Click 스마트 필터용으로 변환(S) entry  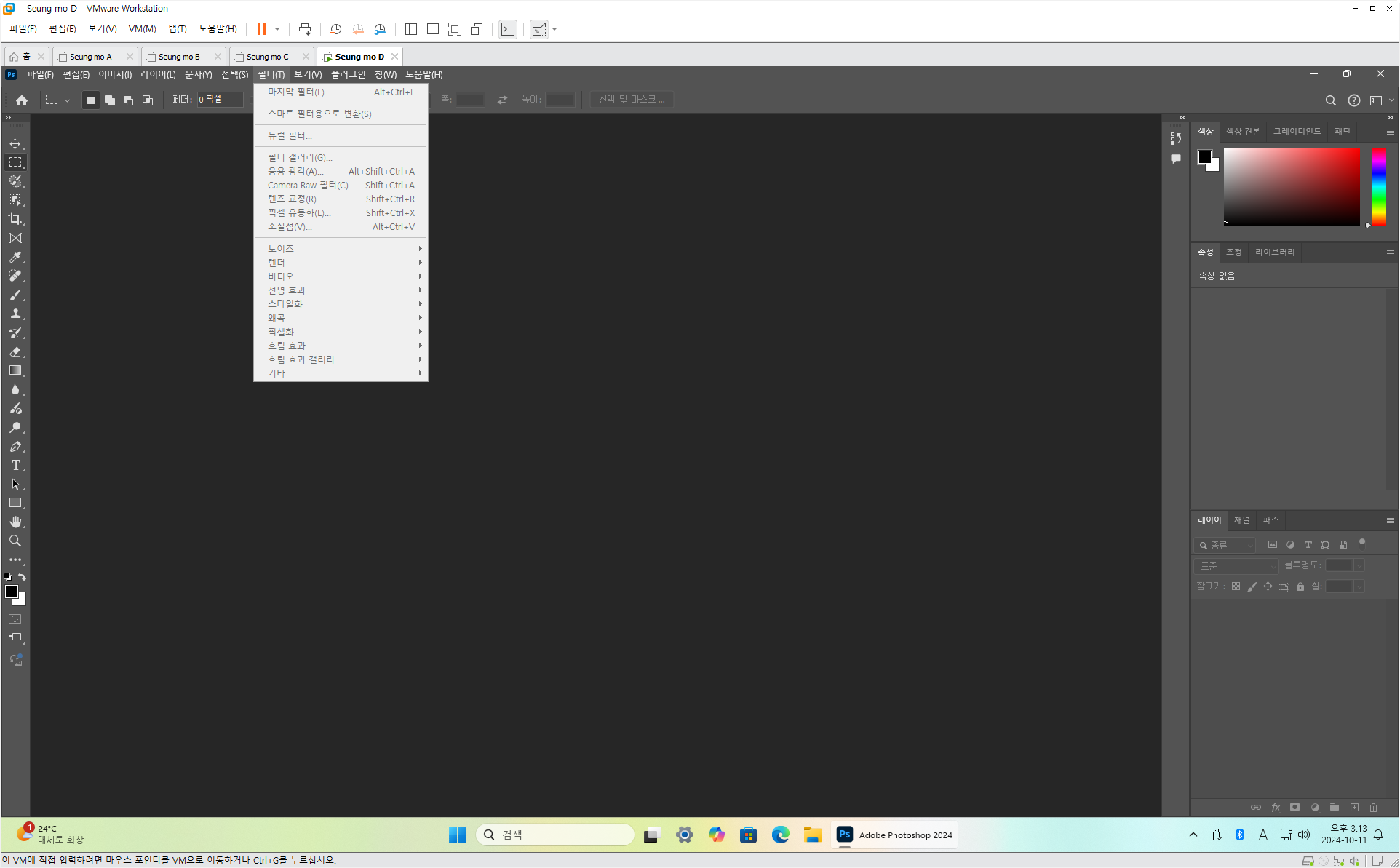[x=319, y=114]
